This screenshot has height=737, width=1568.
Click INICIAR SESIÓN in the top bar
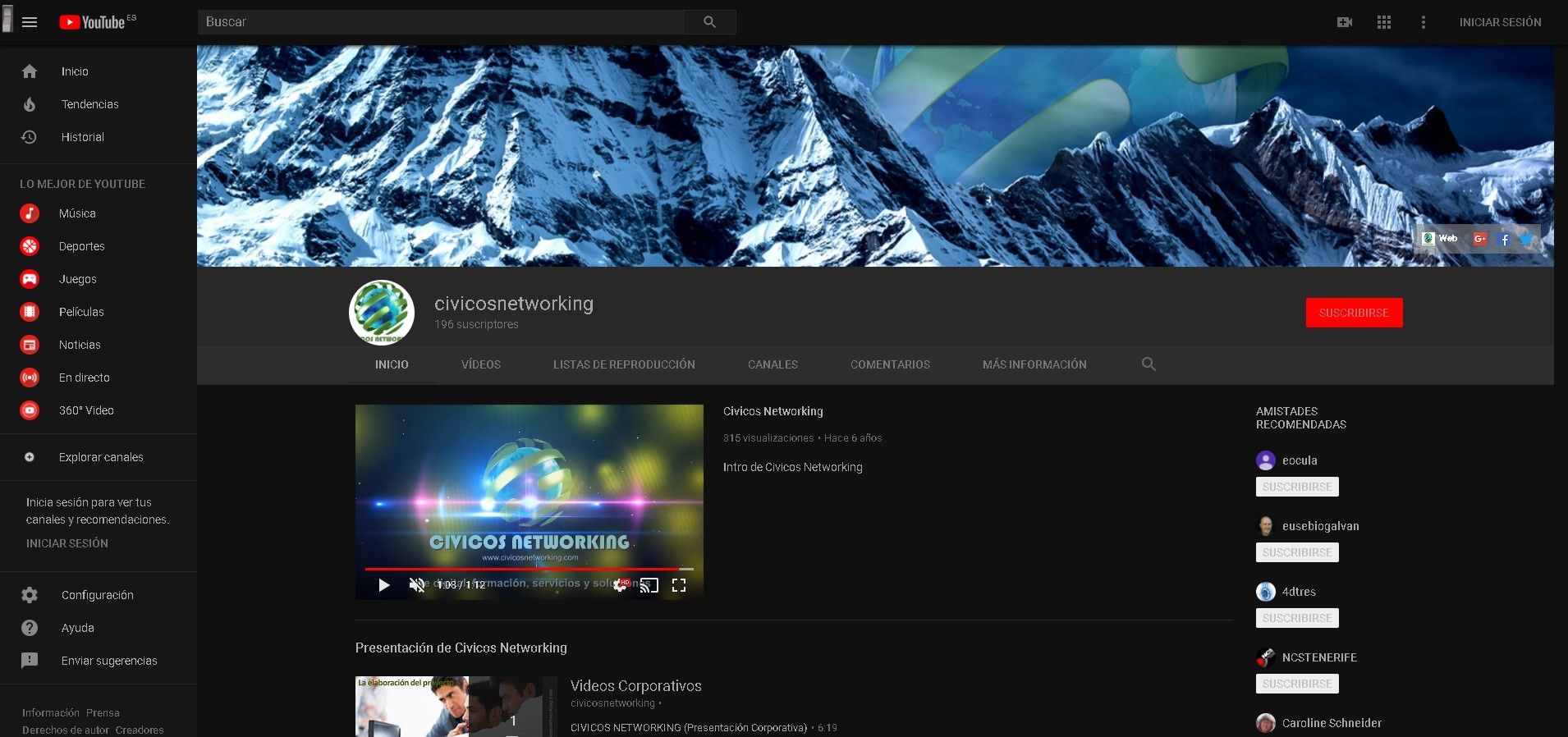point(1500,22)
